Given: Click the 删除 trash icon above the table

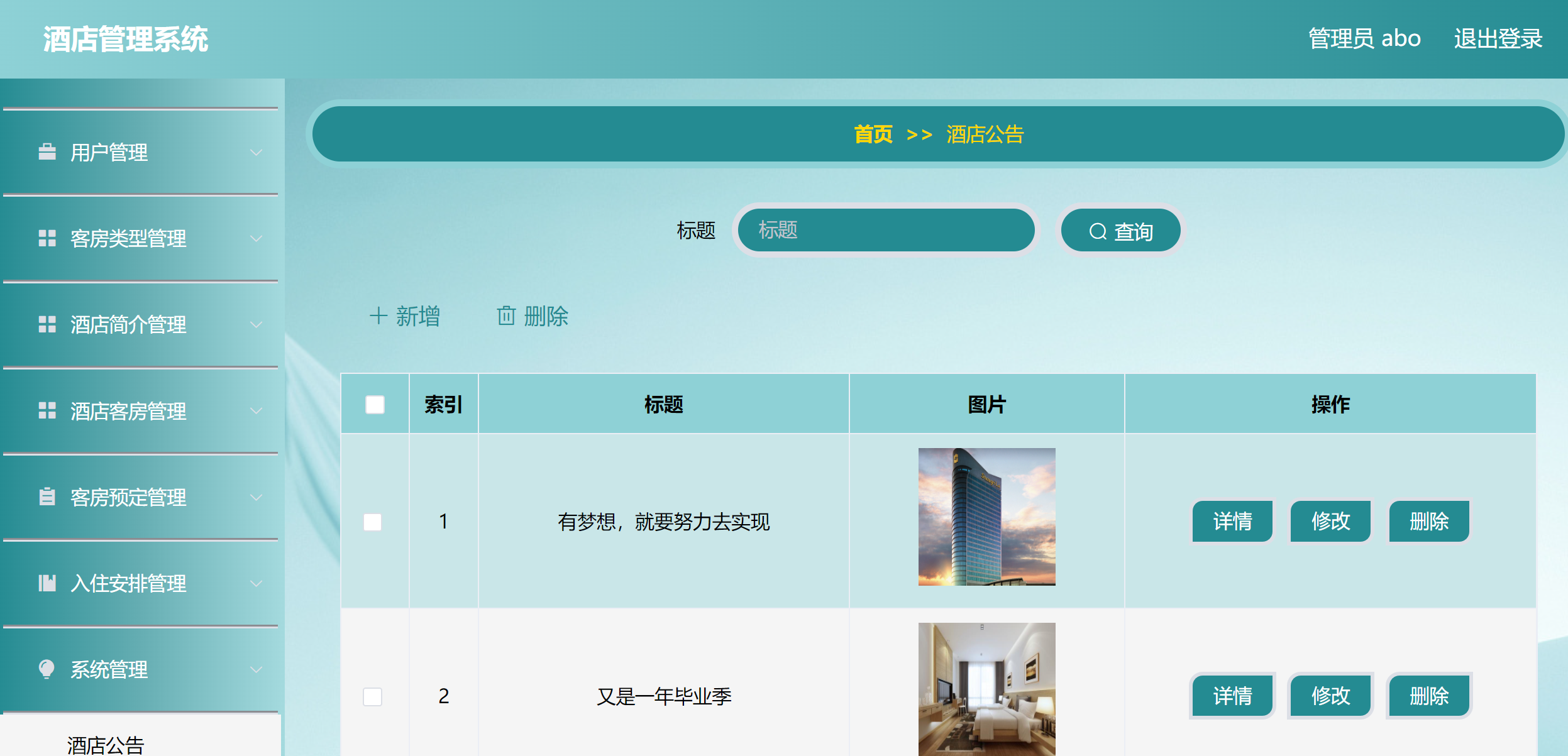Looking at the screenshot, I should 507,316.
